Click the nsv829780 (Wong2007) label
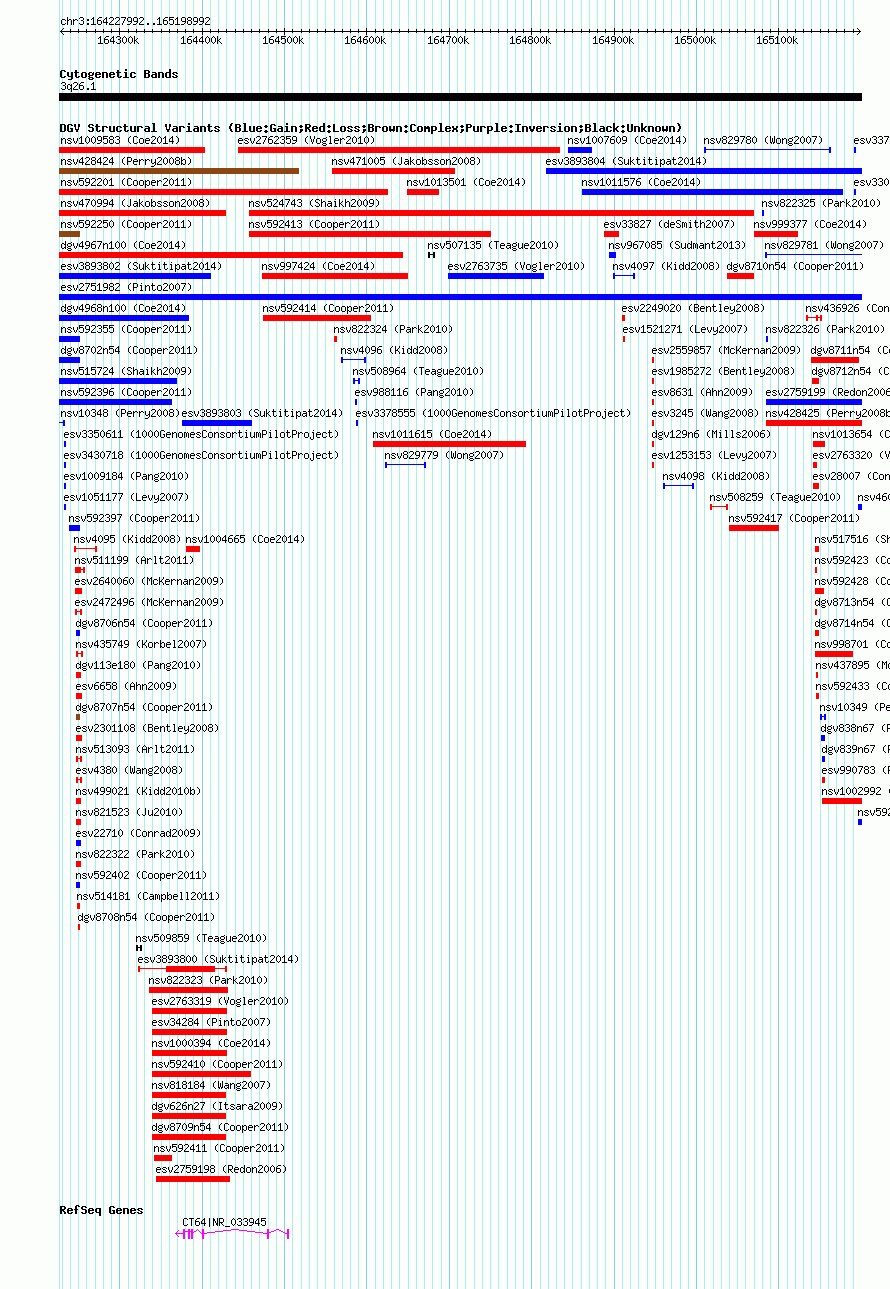This screenshot has width=890, height=1289. coord(763,140)
